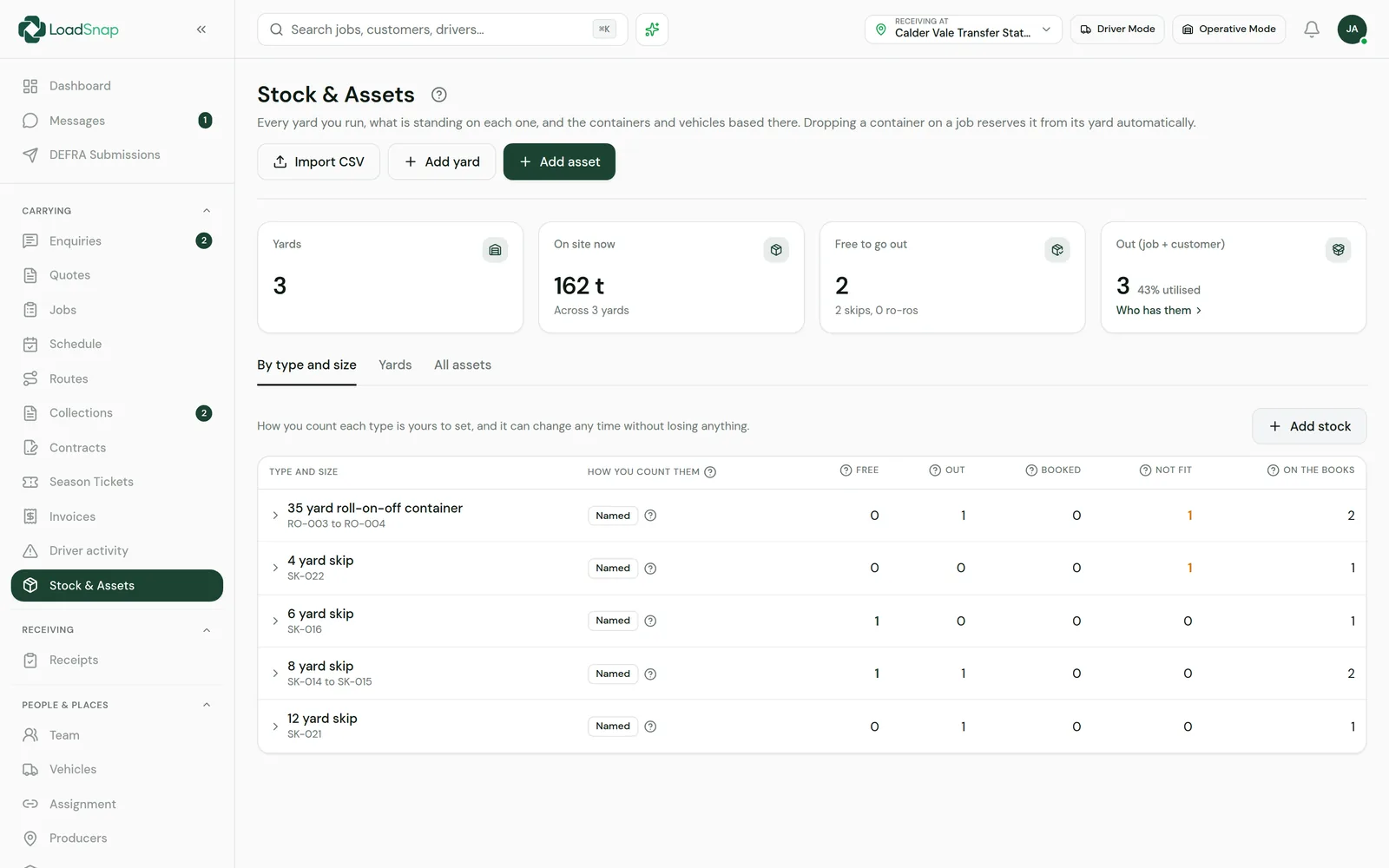Switch to the Yards tab

pos(395,365)
